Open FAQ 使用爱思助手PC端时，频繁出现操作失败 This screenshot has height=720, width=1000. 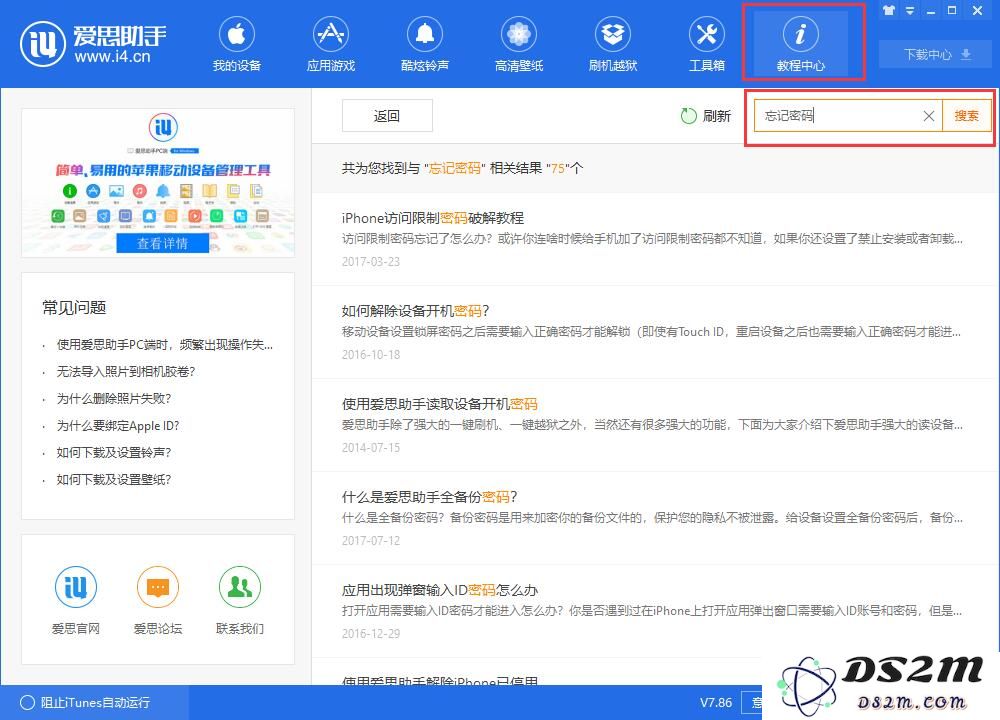click(165, 345)
